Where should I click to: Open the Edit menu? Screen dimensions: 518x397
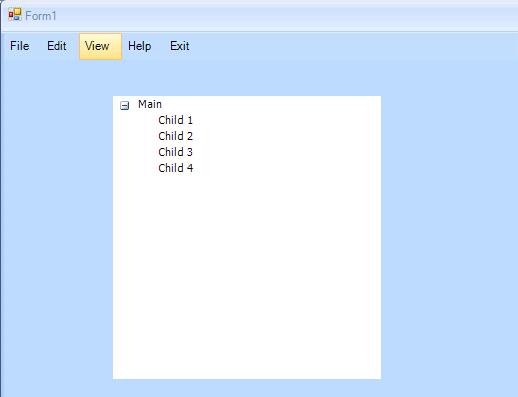(56, 46)
